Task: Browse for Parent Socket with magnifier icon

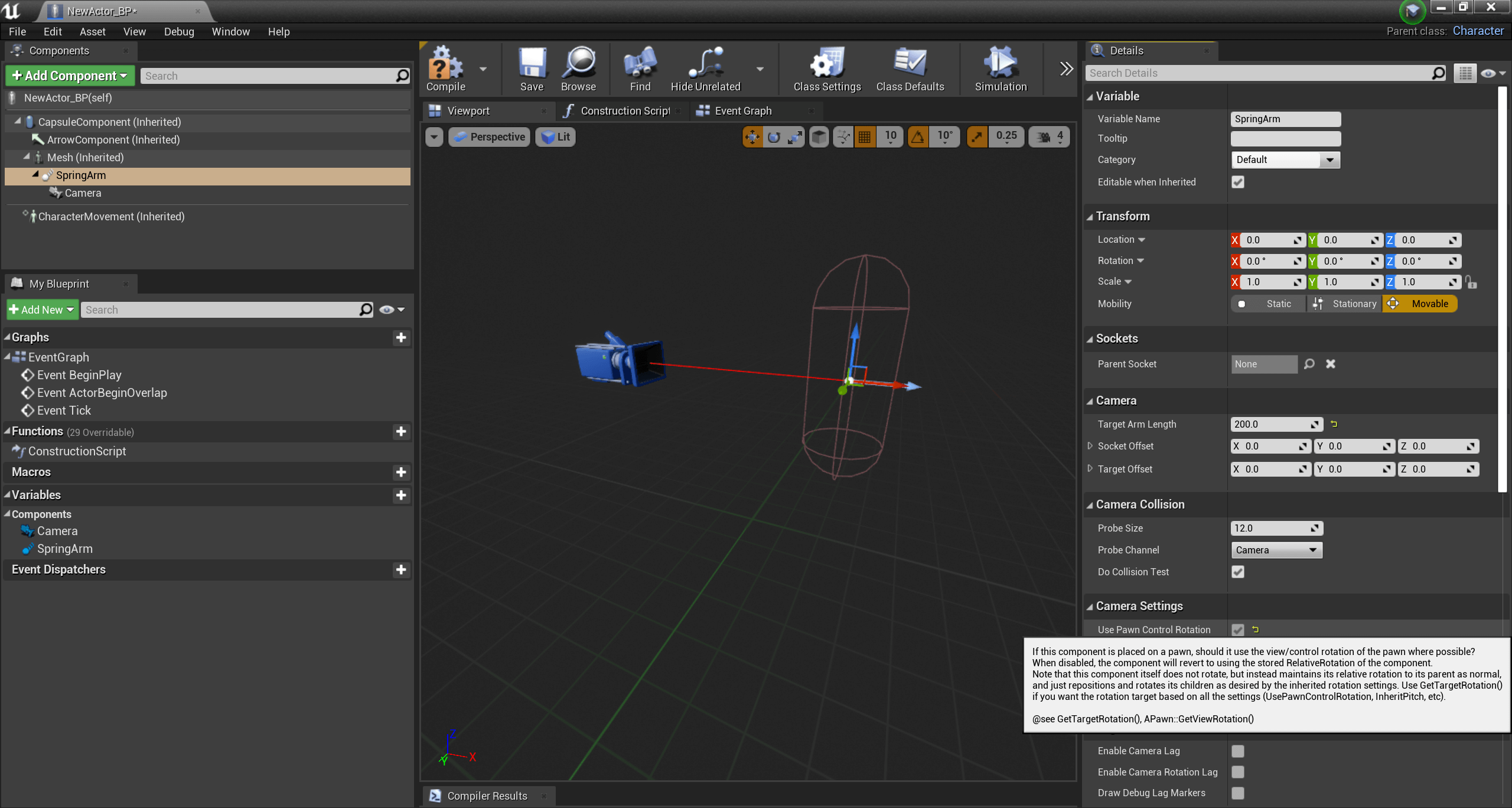Action: pyautogui.click(x=1309, y=364)
